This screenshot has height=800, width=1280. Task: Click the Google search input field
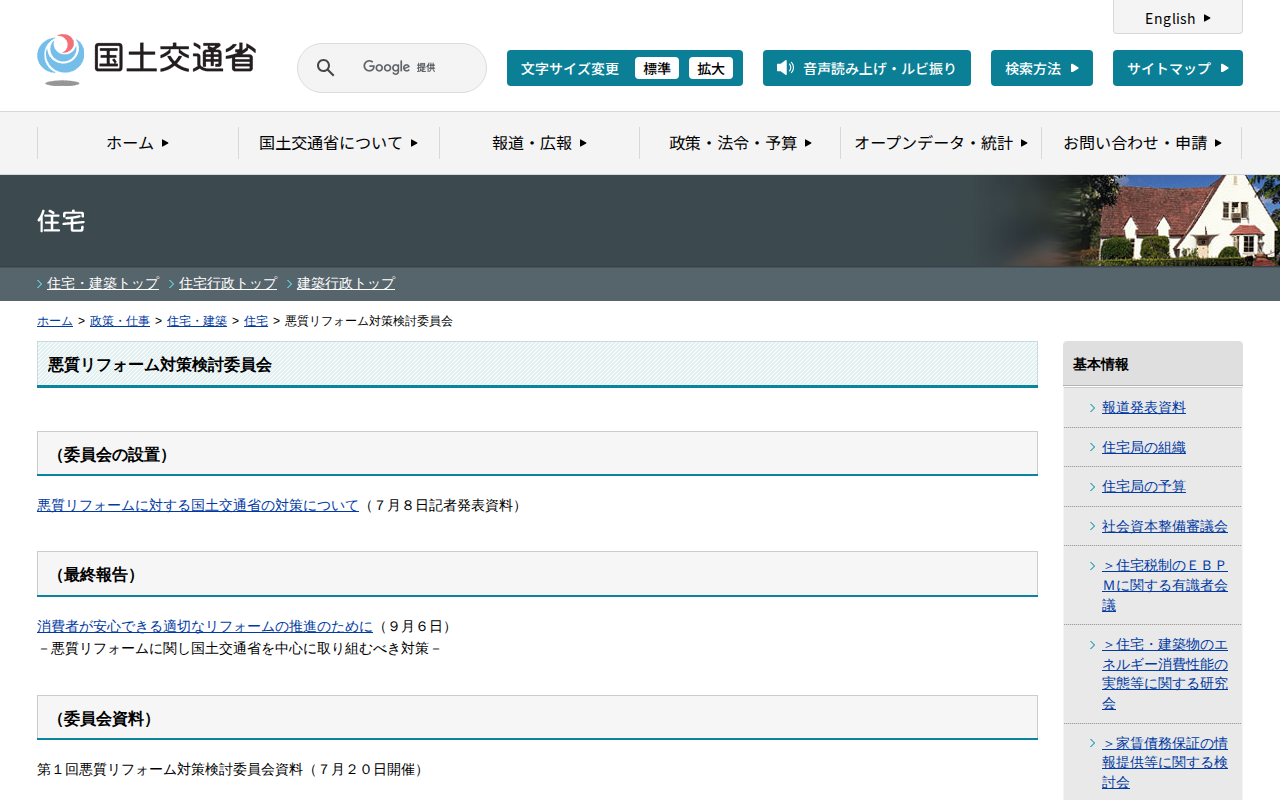400,68
